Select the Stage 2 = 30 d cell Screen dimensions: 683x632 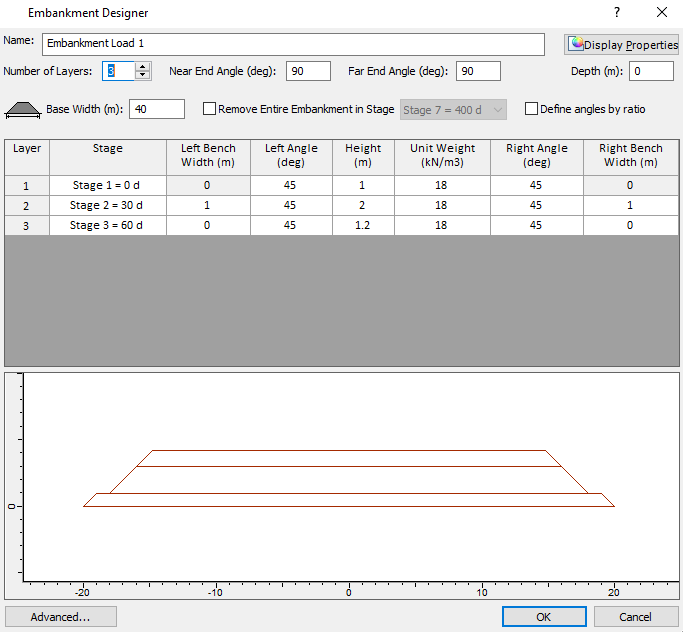click(x=108, y=205)
